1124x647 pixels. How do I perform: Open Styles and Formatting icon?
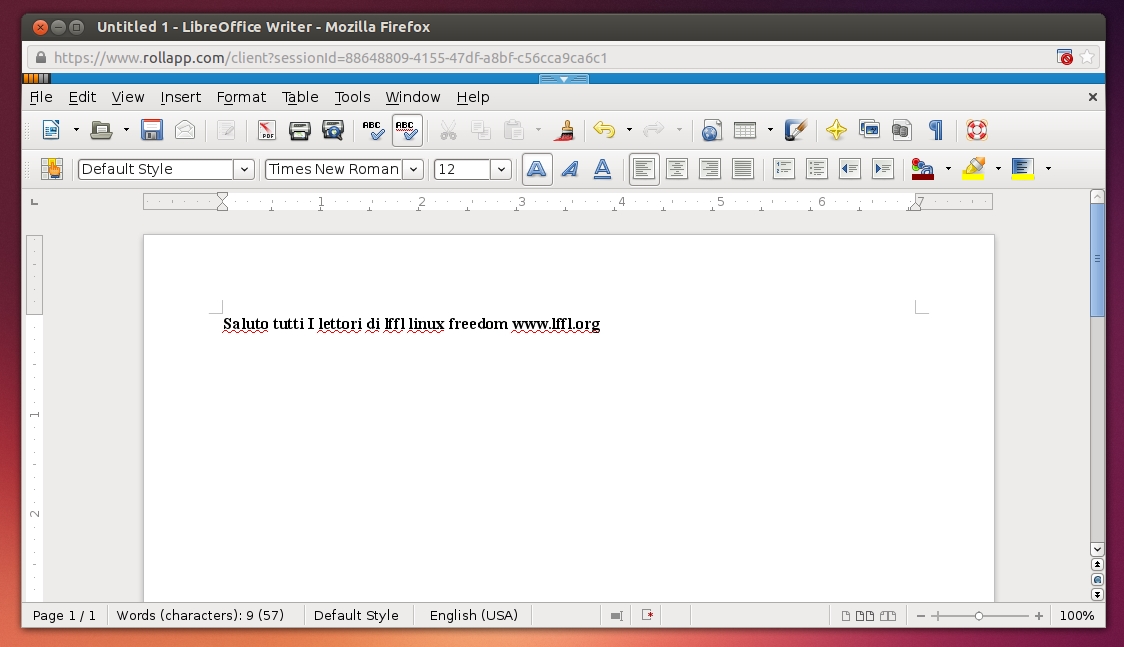(x=52, y=169)
